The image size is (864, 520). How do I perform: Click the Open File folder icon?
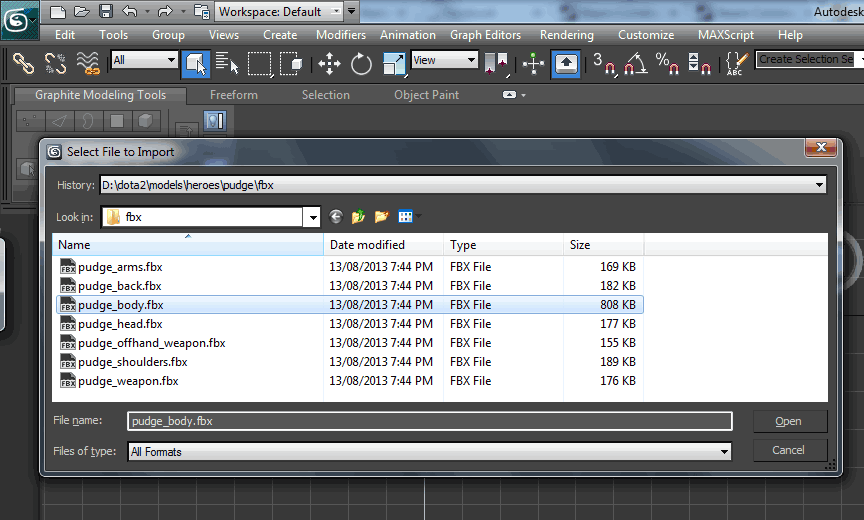[82, 11]
